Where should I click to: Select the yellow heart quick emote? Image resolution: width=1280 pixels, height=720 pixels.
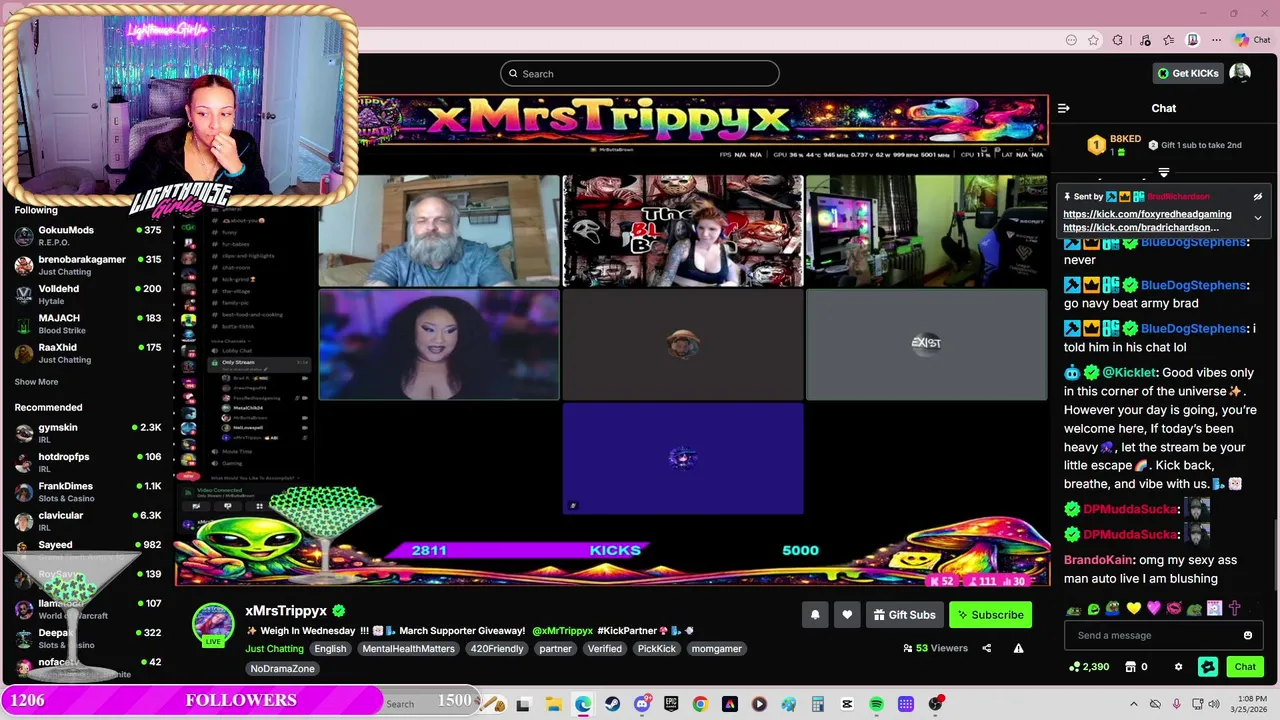tap(1133, 608)
